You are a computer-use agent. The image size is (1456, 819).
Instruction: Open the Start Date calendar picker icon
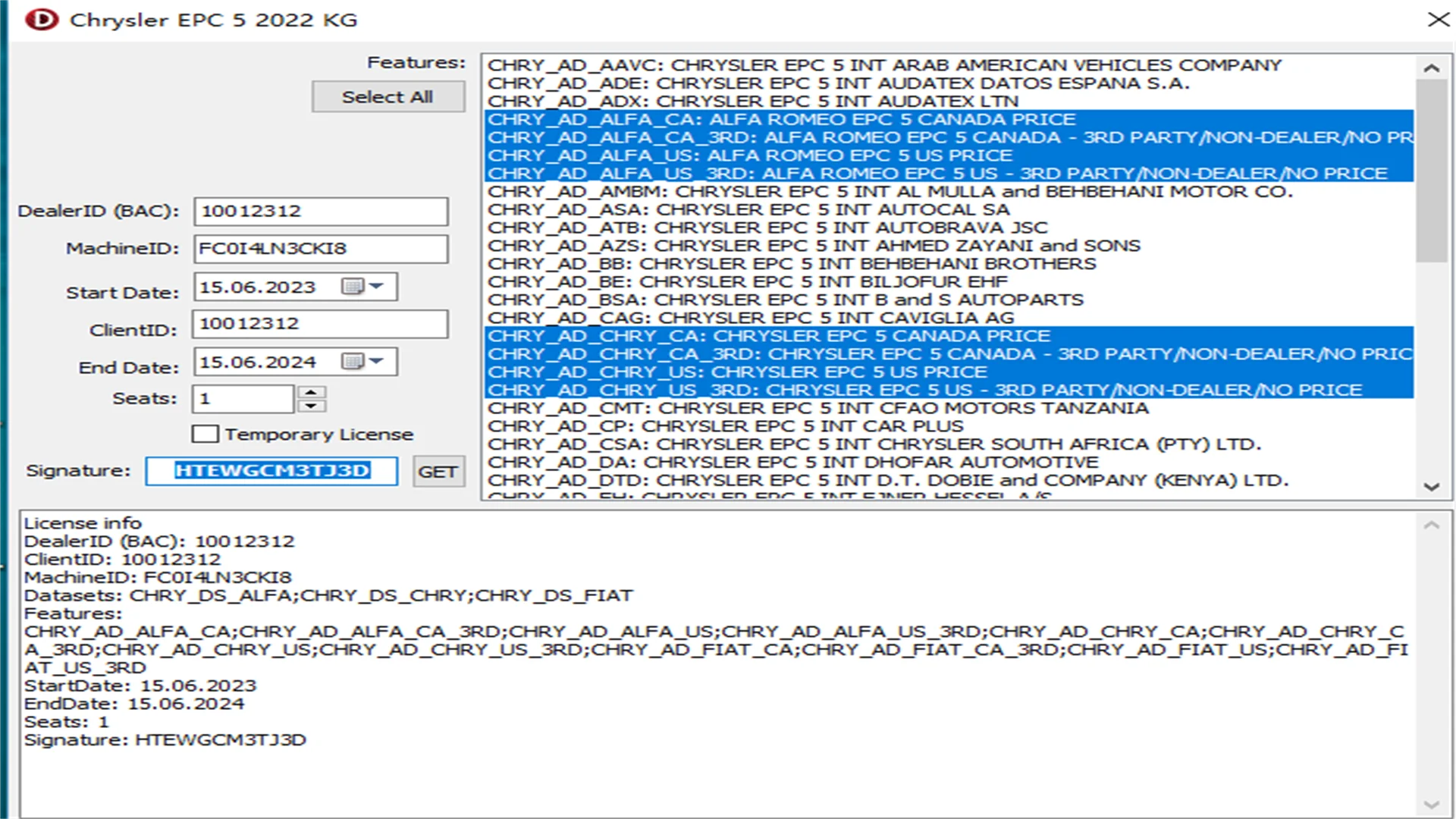click(353, 287)
